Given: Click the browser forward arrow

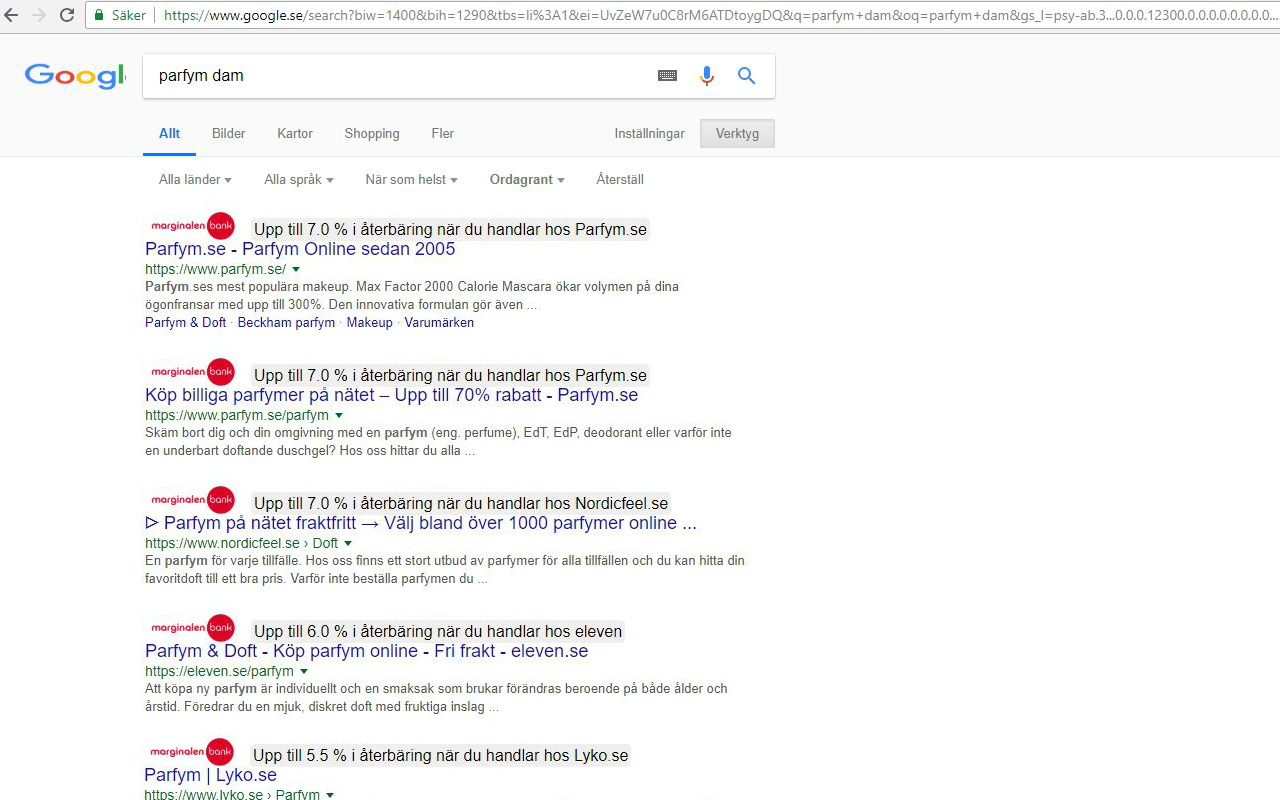Looking at the screenshot, I should click(39, 15).
